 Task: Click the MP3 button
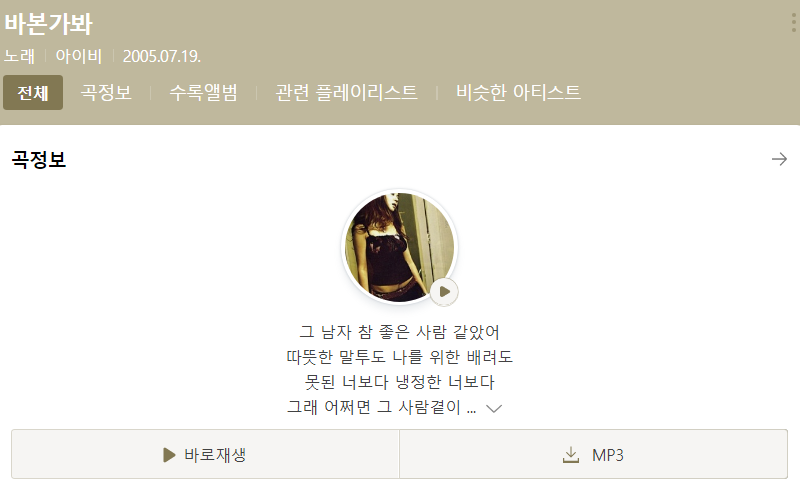pyautogui.click(x=594, y=454)
